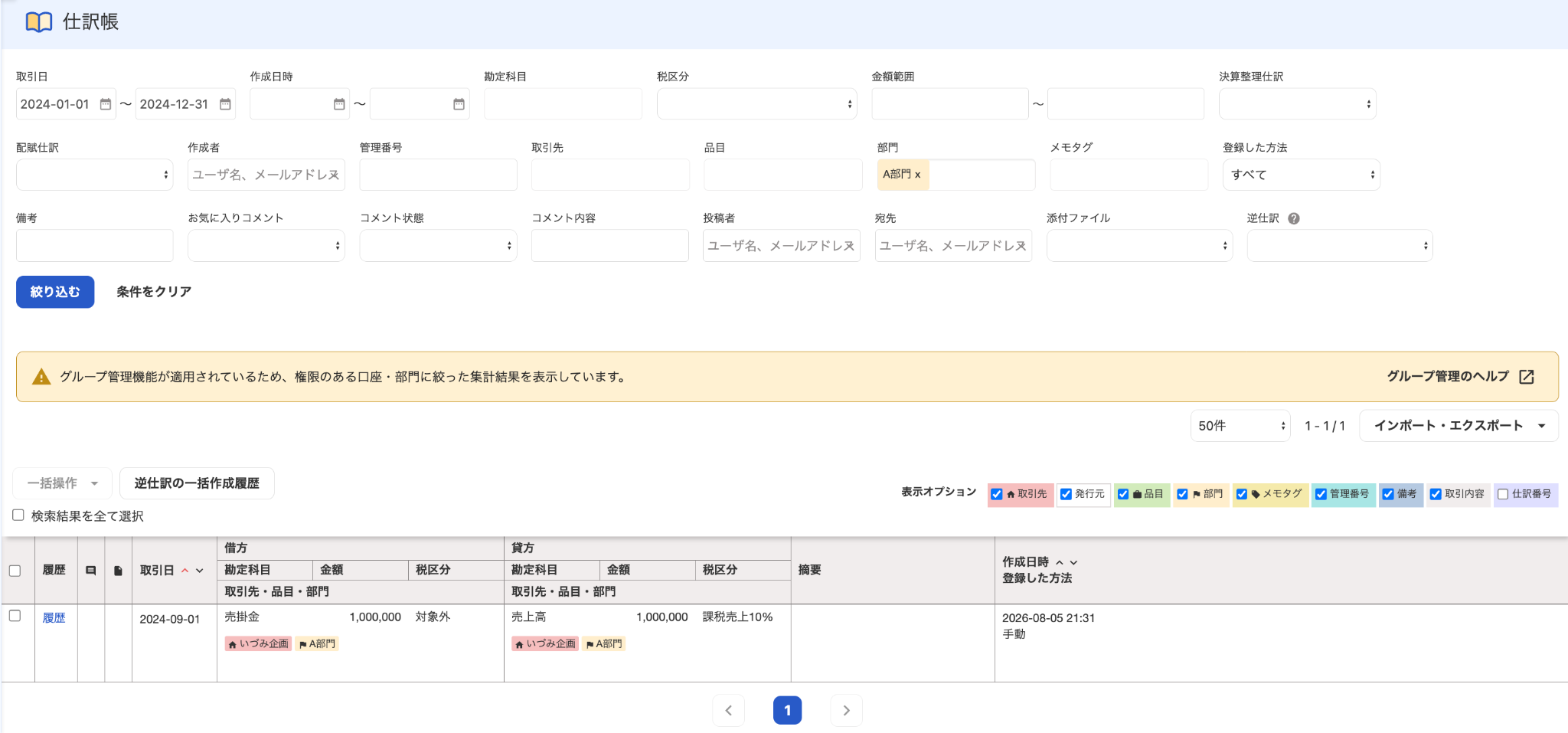Toggle 備考 display option checkbox
The width and height of the screenshot is (1568, 733).
[x=1388, y=494]
